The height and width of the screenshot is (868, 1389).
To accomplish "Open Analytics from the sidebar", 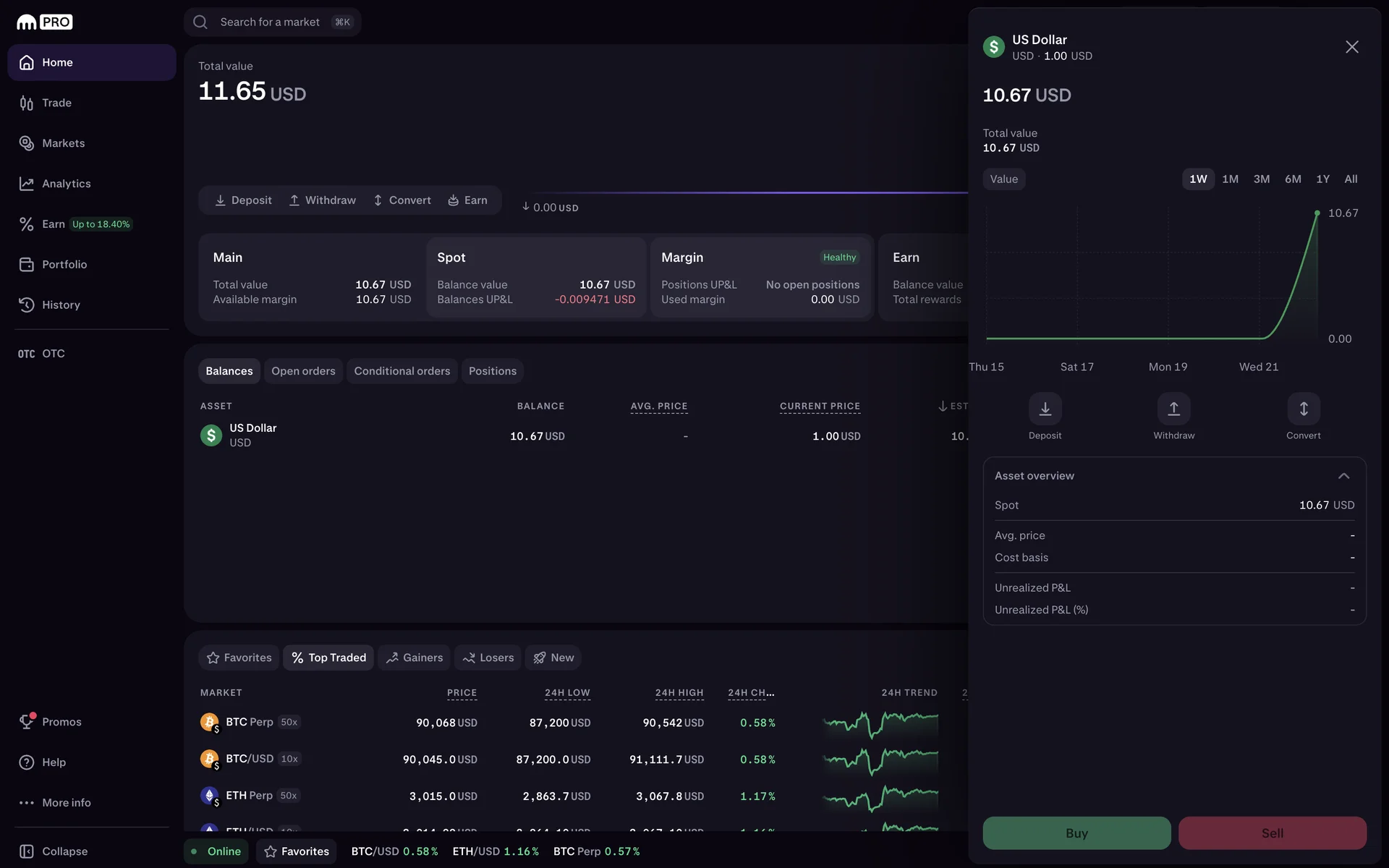I will pyautogui.click(x=66, y=184).
